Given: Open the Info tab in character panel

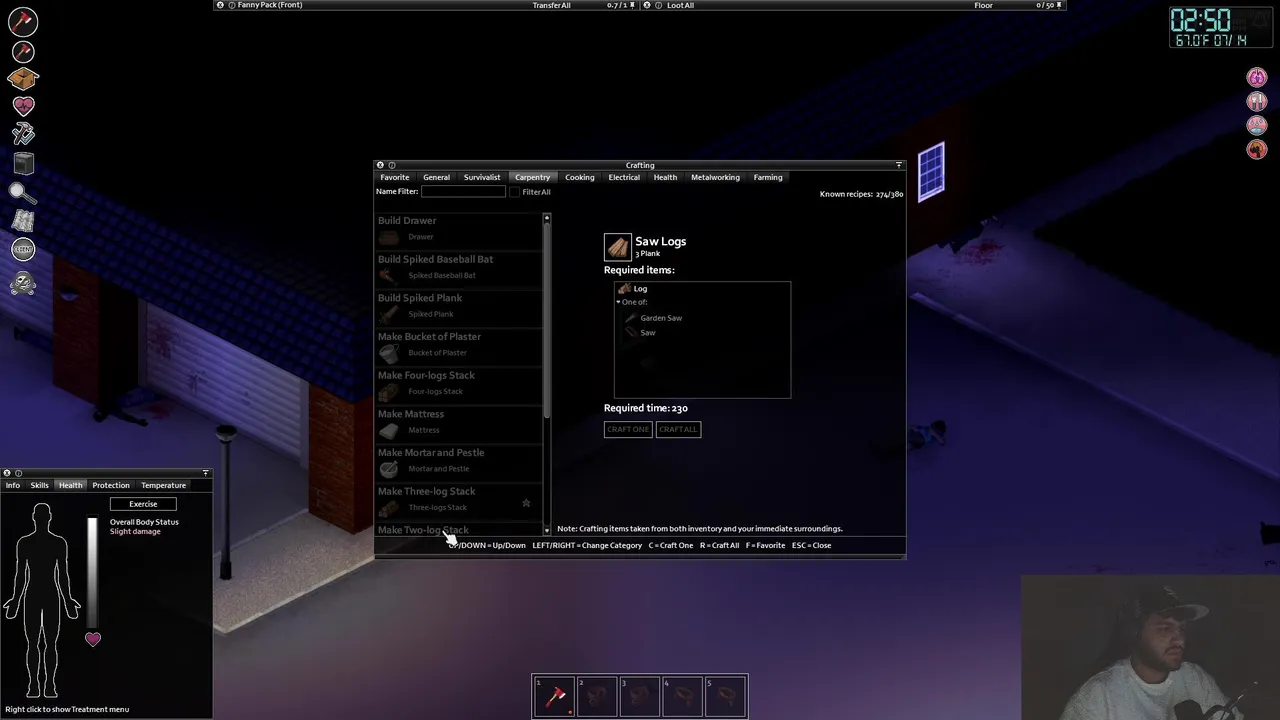Looking at the screenshot, I should coord(13,485).
